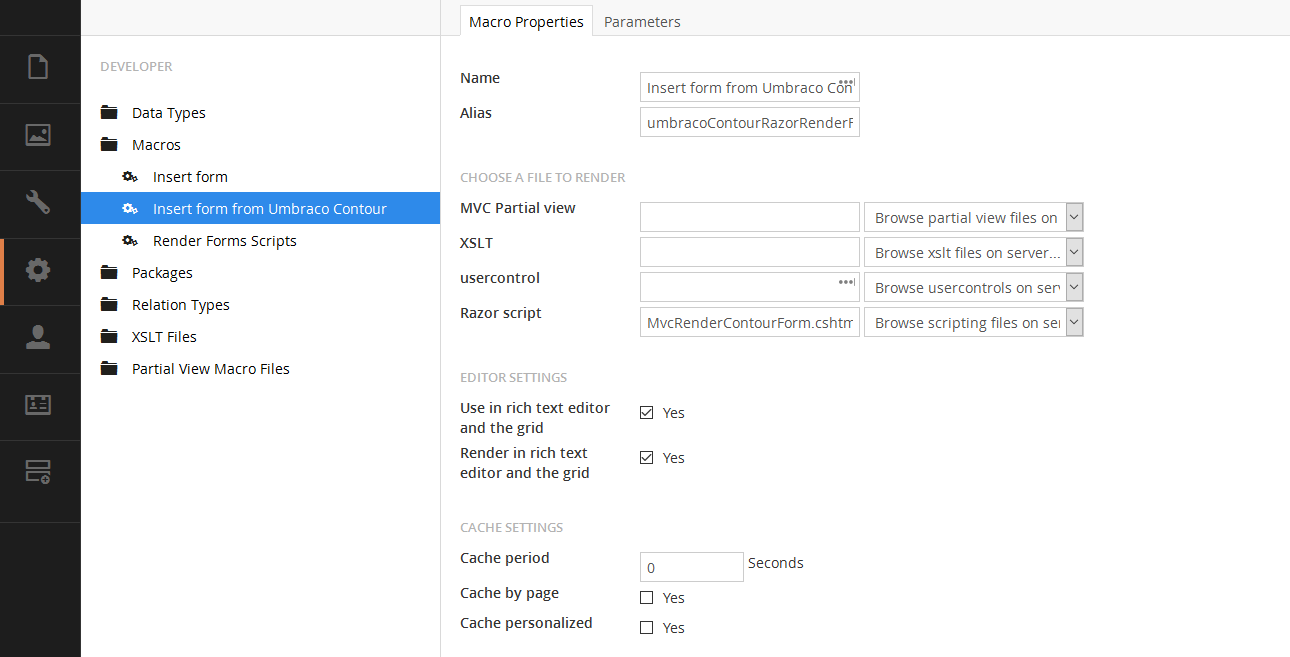Screen dimensions: 1290x657
Task: Switch to the Macro Properties tab
Action: pos(526,21)
